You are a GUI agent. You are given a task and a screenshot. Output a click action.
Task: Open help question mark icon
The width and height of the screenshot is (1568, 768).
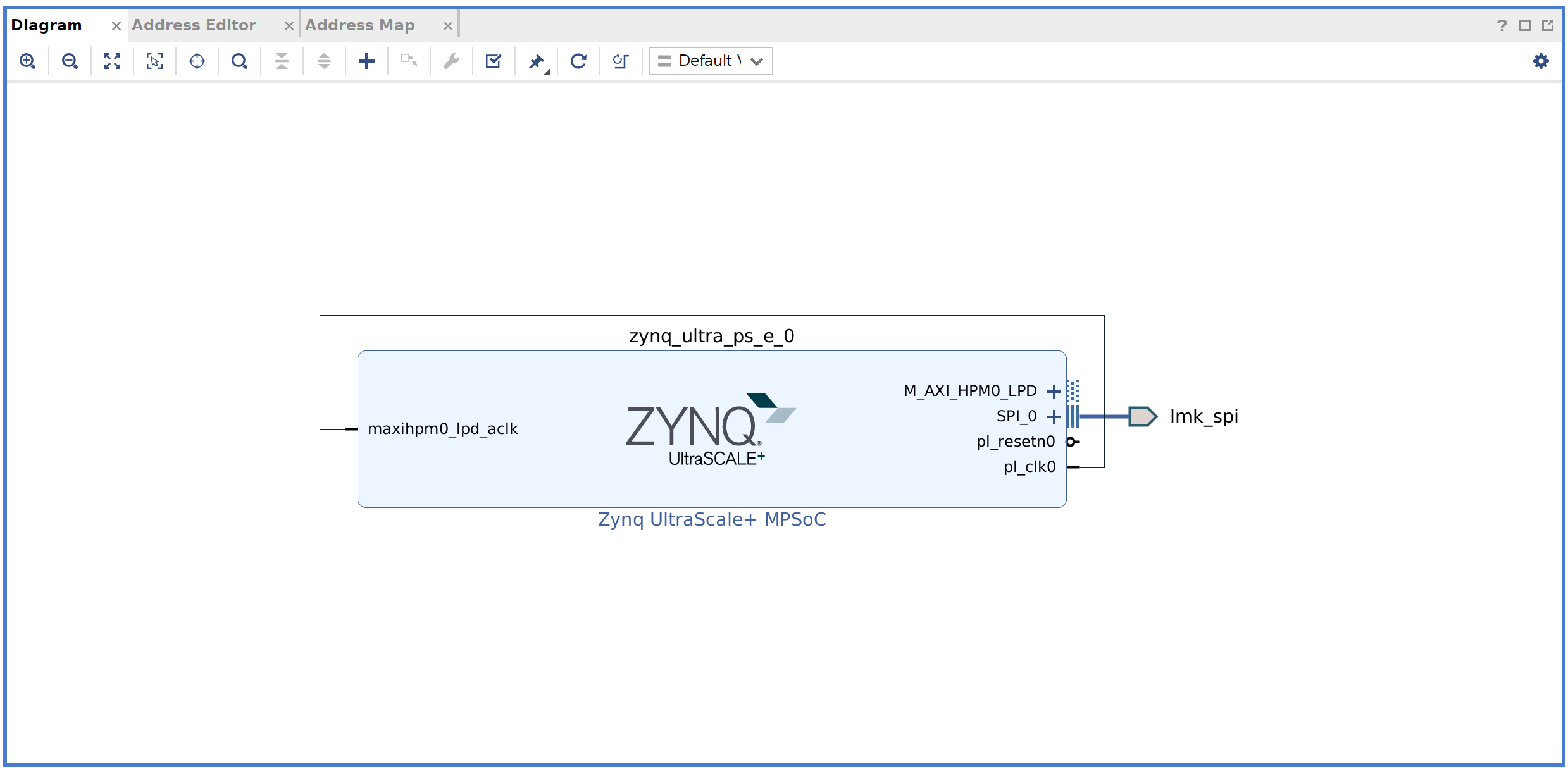(x=1502, y=26)
